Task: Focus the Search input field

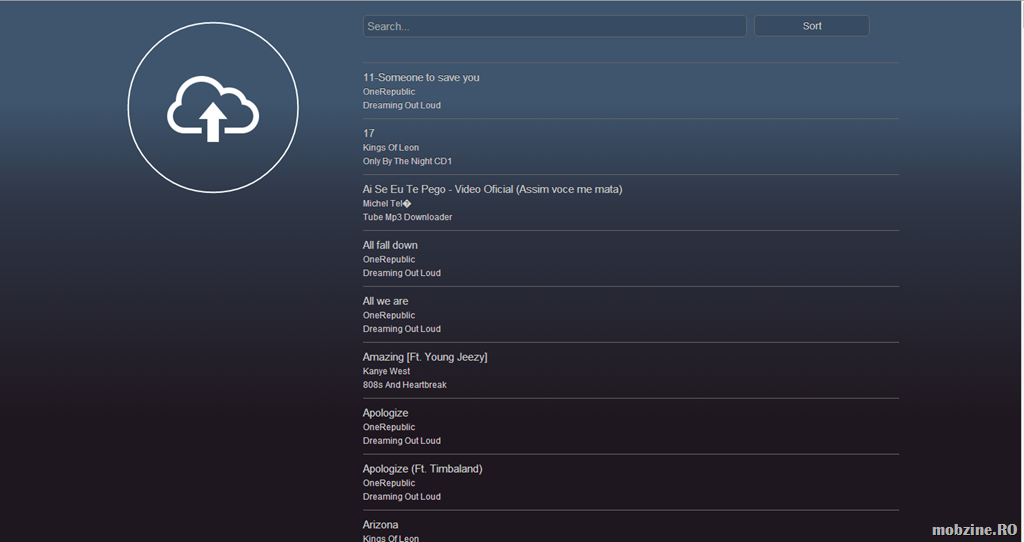Action: [554, 26]
